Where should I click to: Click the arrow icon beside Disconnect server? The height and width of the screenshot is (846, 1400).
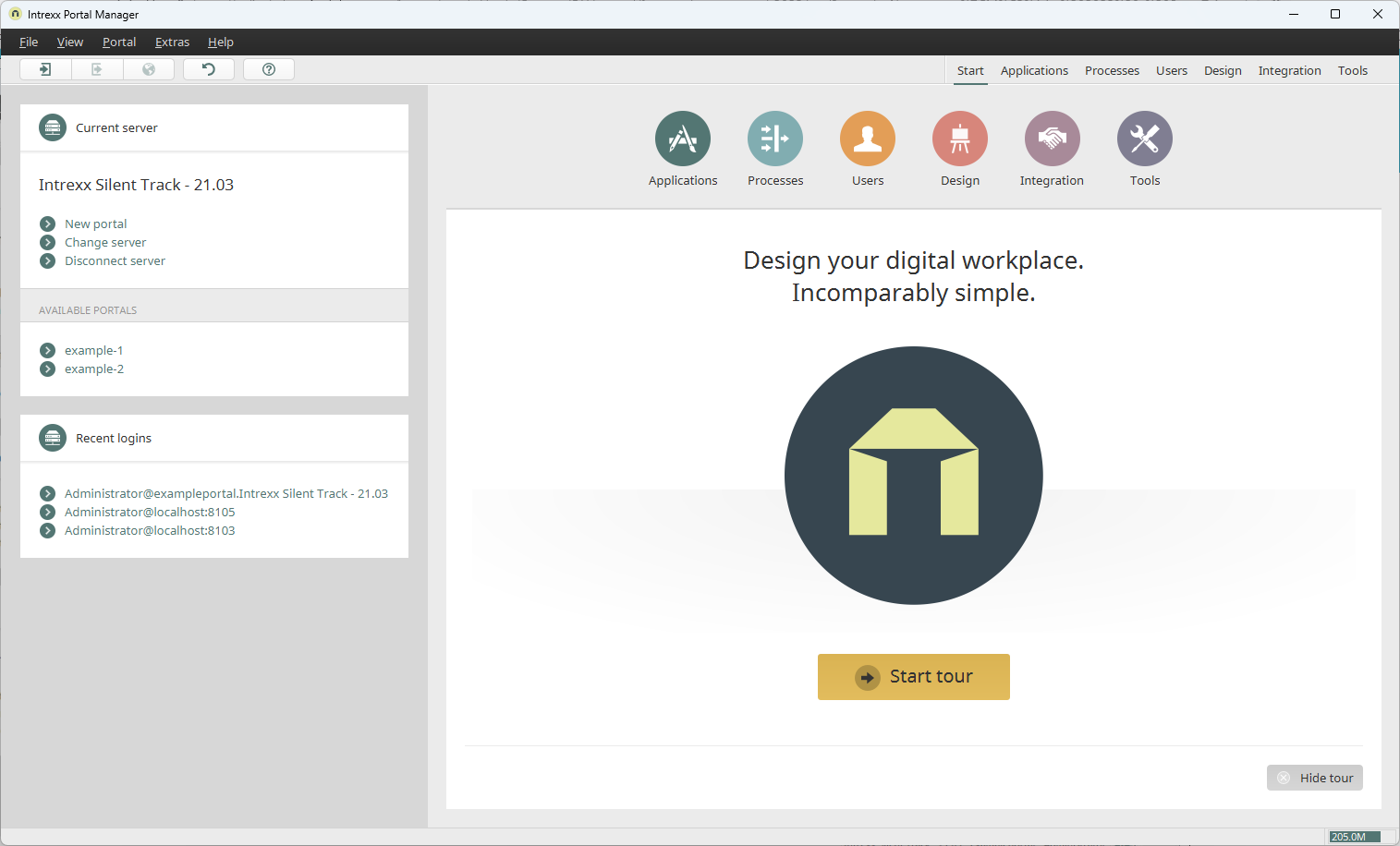click(x=48, y=260)
